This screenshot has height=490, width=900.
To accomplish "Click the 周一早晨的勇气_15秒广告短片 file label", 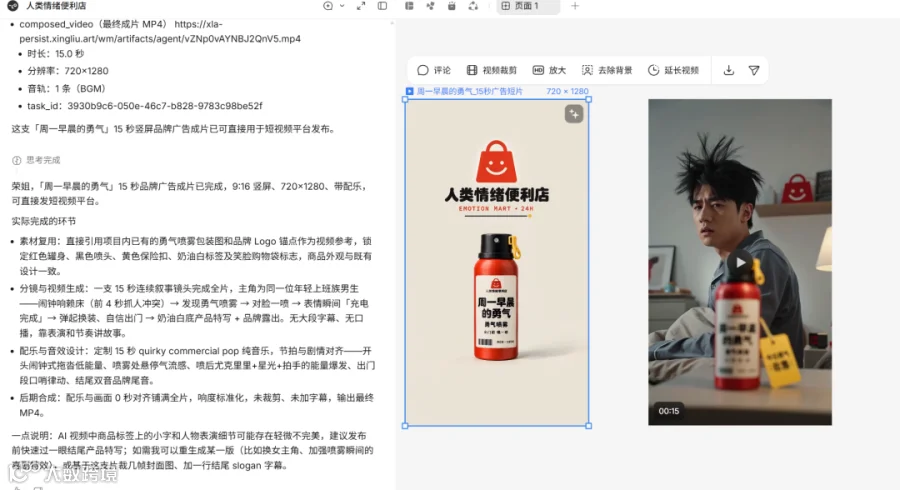I will (470, 91).
